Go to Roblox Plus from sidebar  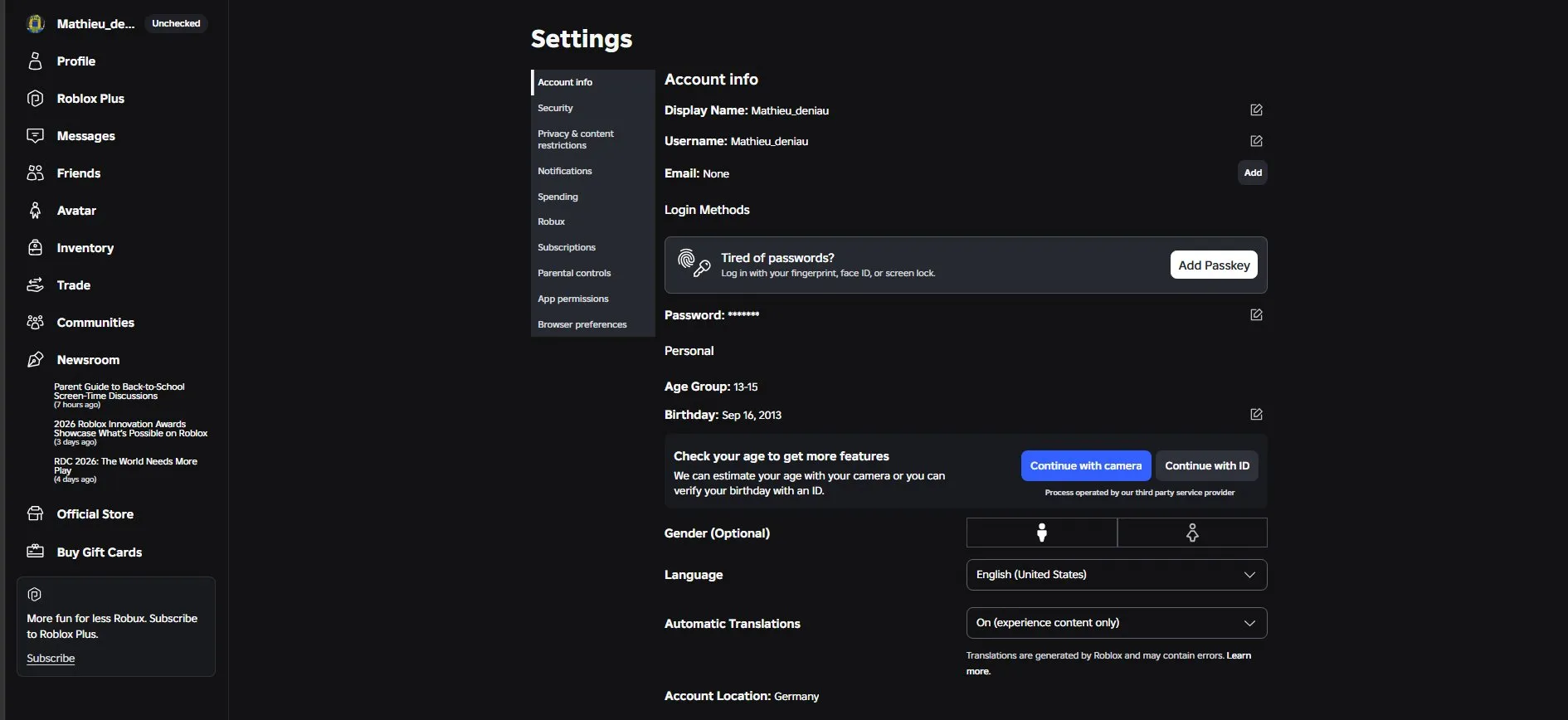[x=90, y=99]
